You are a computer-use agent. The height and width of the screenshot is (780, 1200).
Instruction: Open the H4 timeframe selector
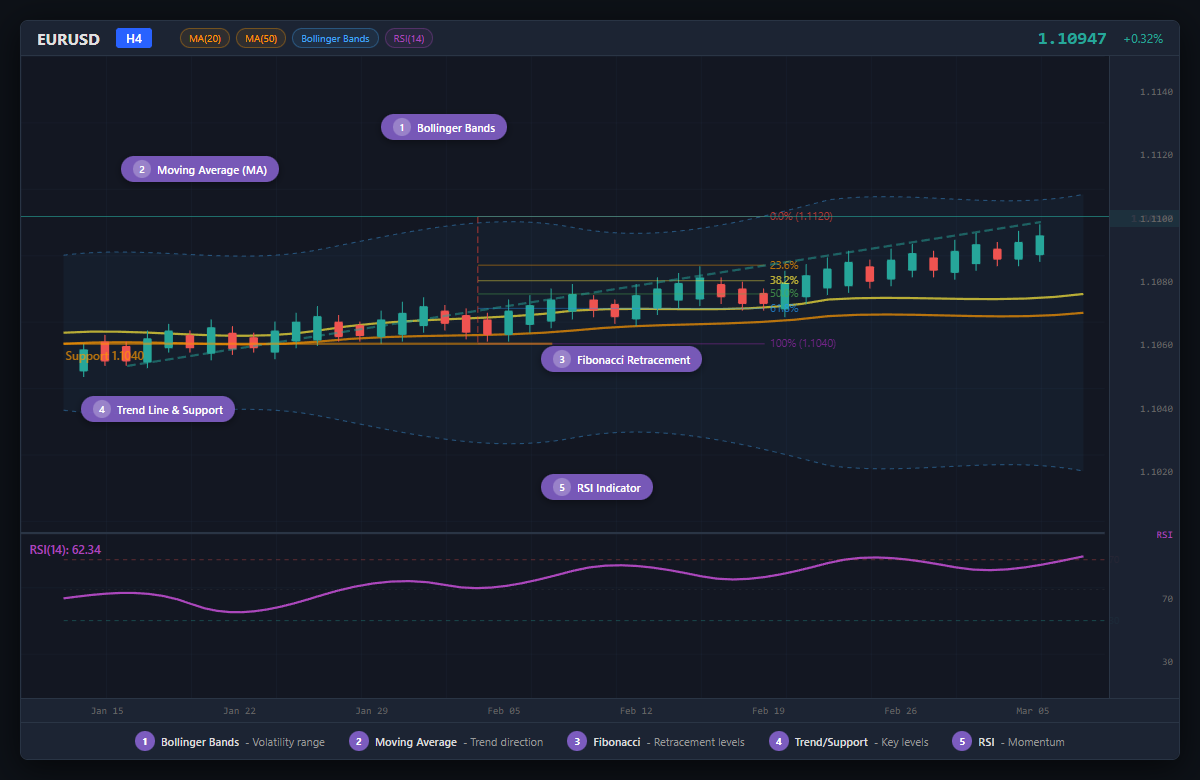point(134,38)
